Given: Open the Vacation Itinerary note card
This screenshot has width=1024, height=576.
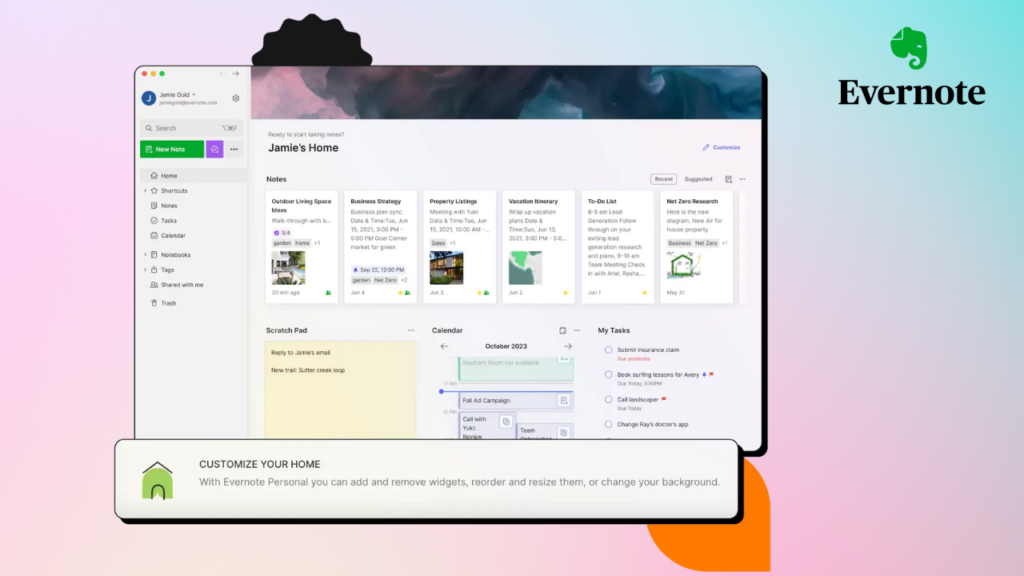Looking at the screenshot, I should [x=539, y=248].
